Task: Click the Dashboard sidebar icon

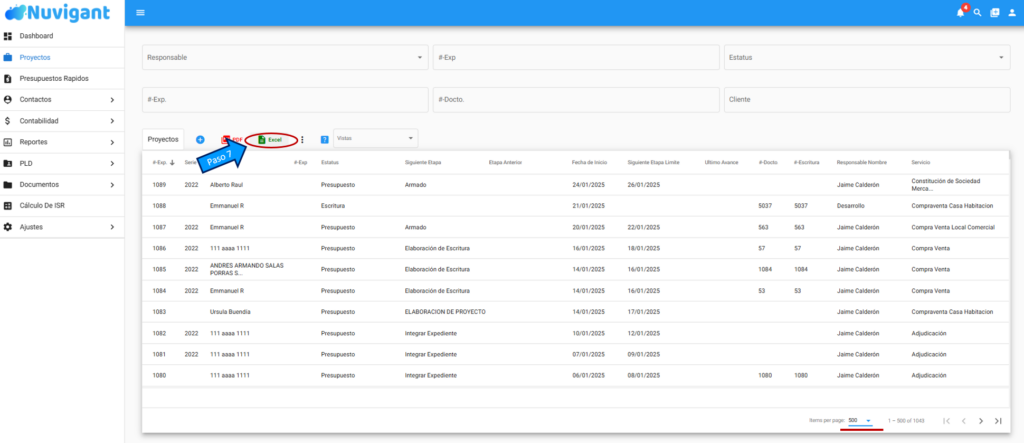Action: (x=8, y=36)
